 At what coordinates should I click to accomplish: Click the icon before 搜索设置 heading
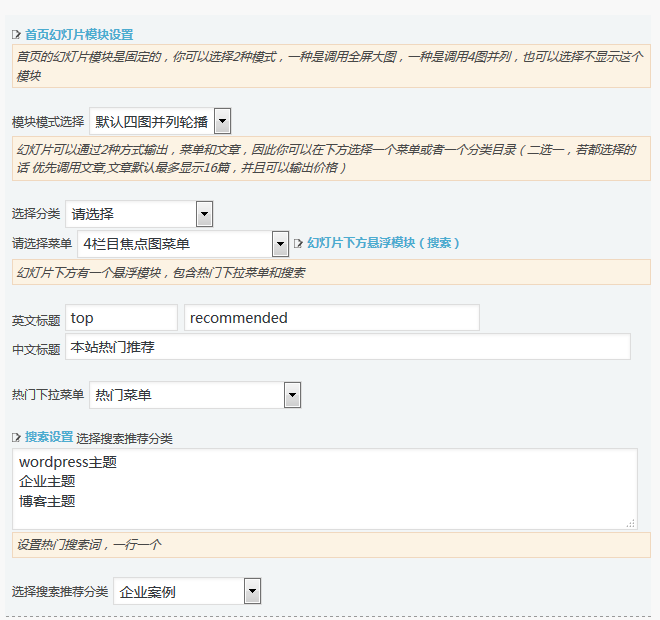click(17, 438)
